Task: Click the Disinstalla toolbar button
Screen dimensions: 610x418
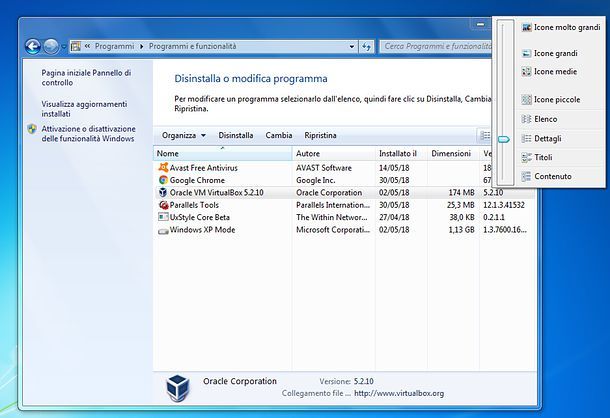Action: [236, 135]
